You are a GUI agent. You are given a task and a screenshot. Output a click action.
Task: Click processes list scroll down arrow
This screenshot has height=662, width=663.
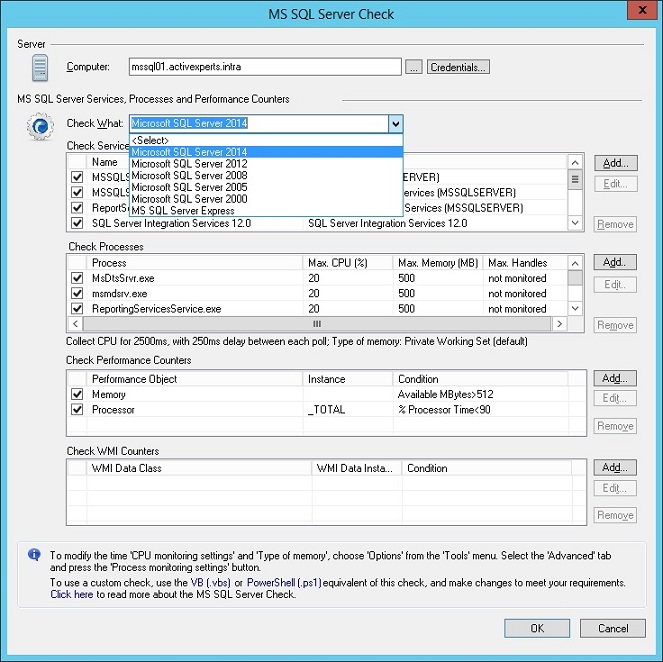tap(575, 308)
